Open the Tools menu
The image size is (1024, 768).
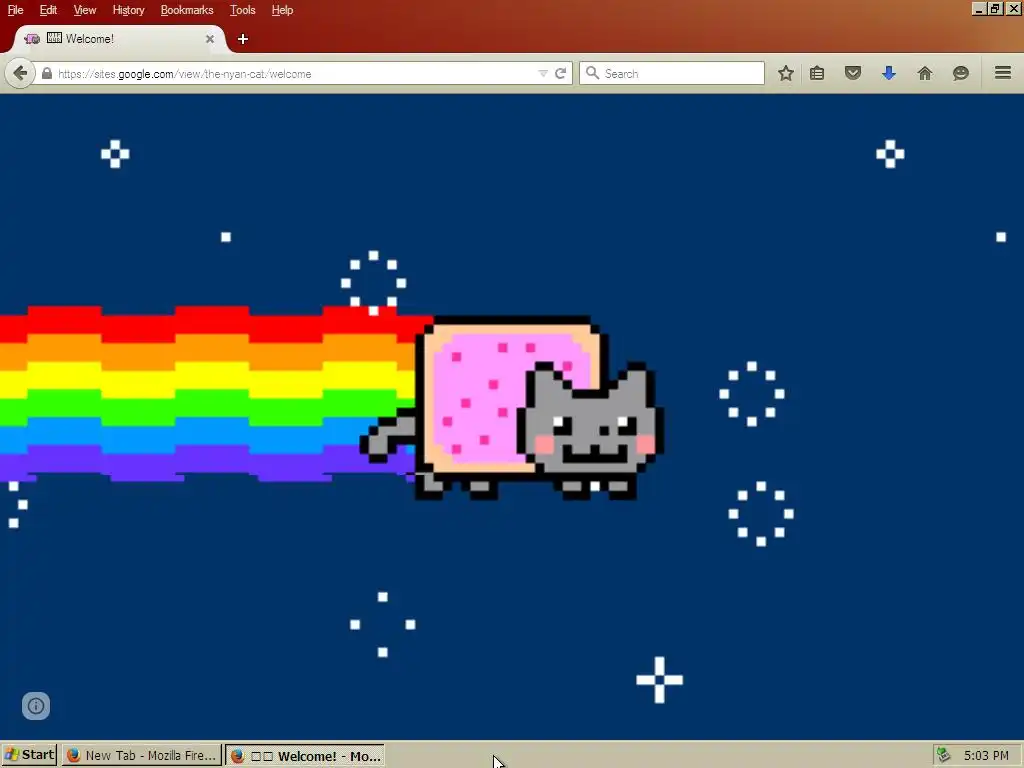point(242,10)
